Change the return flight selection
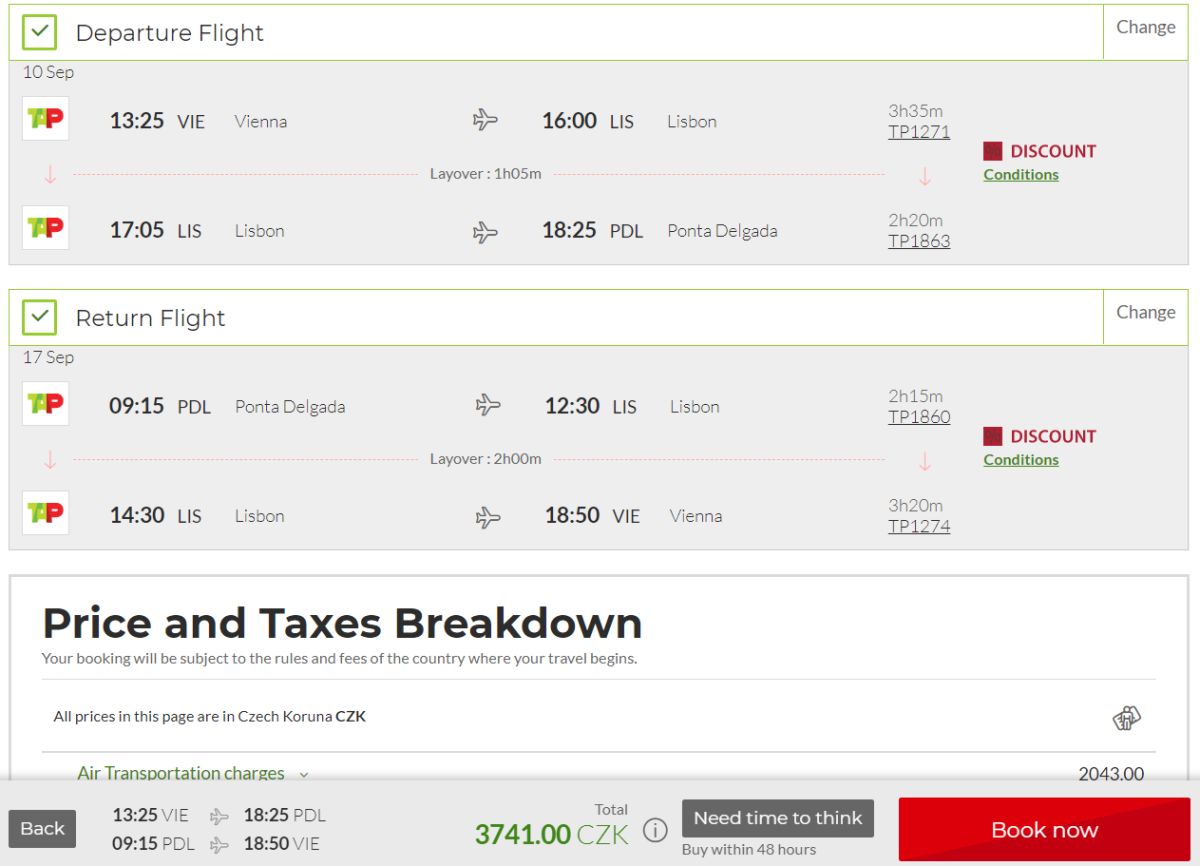The width and height of the screenshot is (1200, 866). 1145,313
